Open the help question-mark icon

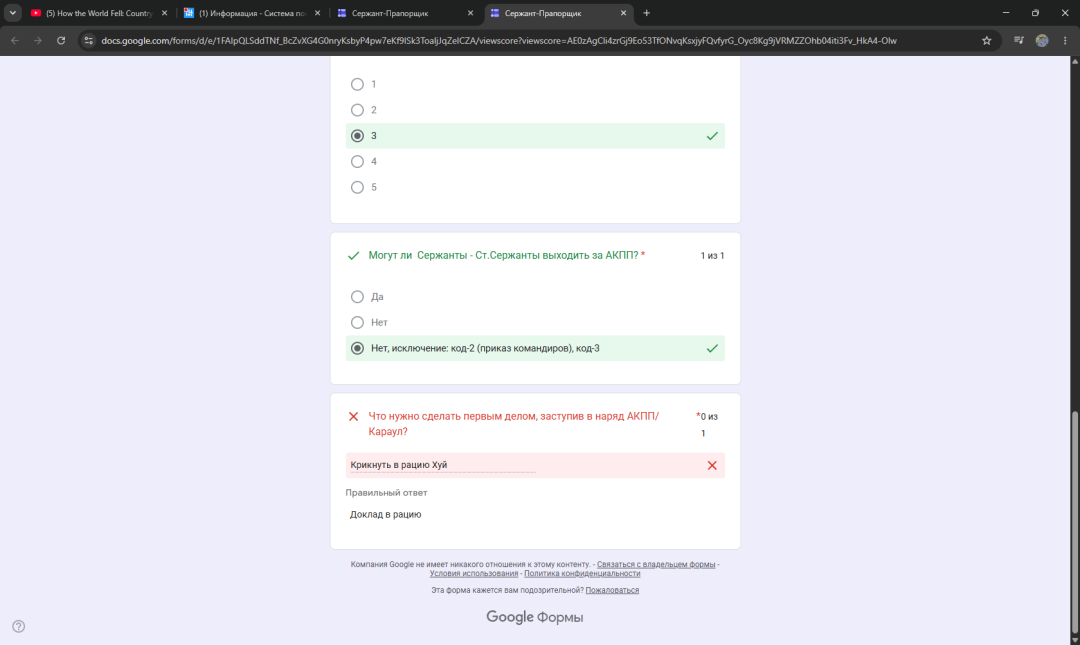[19, 626]
